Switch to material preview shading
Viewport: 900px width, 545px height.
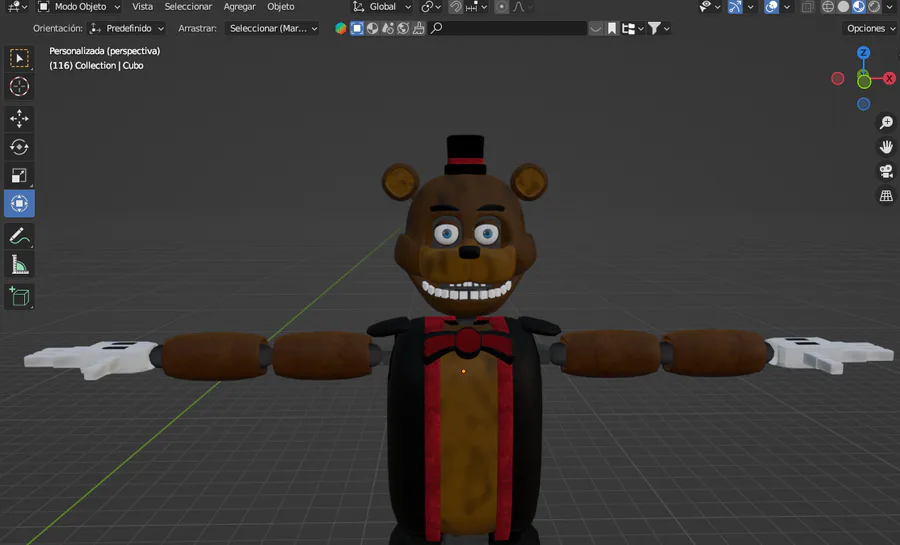859,7
